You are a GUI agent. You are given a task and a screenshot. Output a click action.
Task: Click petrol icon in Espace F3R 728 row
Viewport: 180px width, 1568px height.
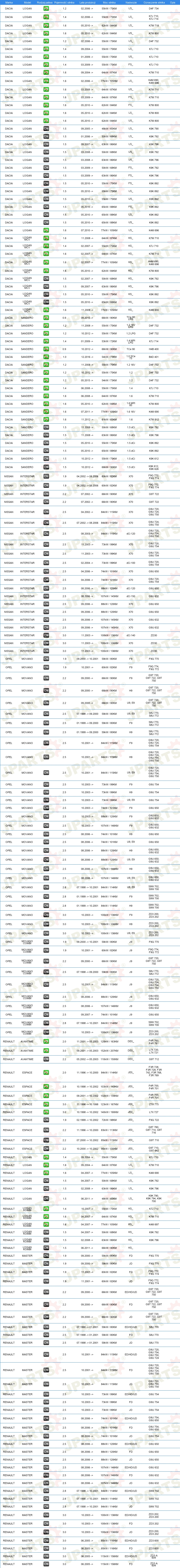pos(46,1073)
